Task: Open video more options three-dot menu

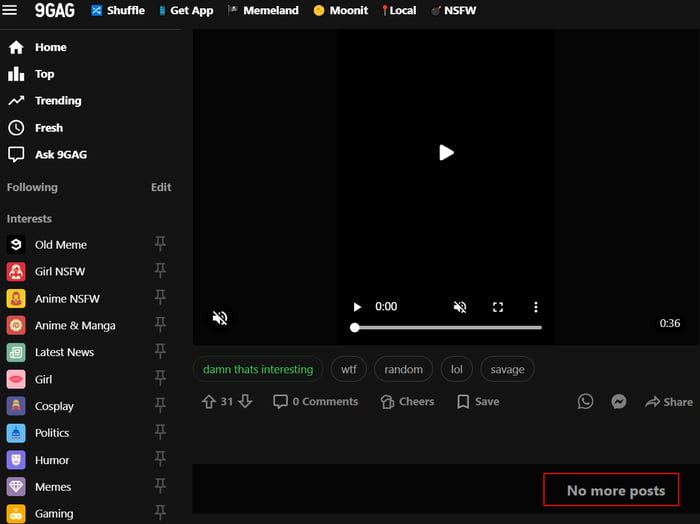Action: coord(536,307)
